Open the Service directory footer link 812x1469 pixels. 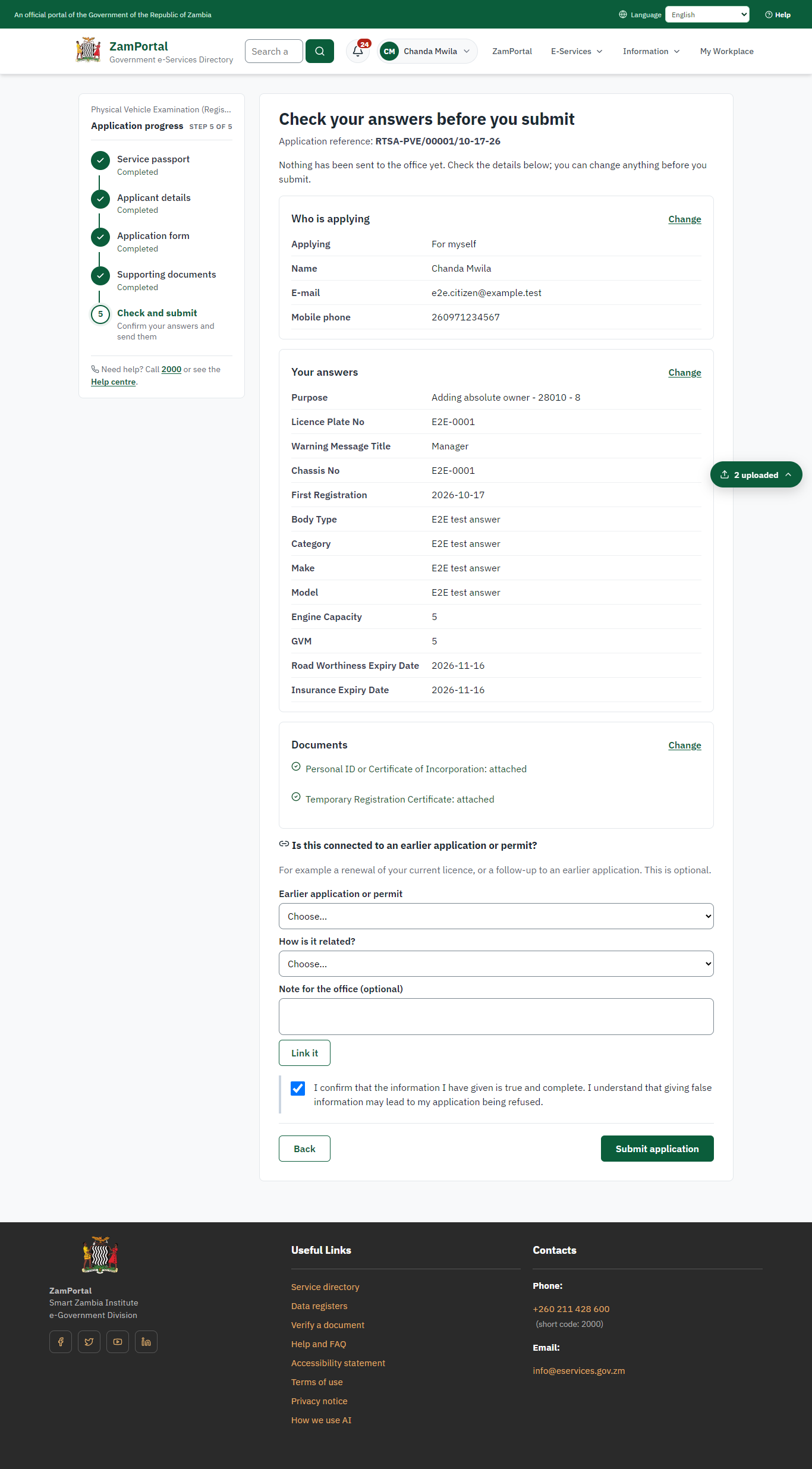325,1286
